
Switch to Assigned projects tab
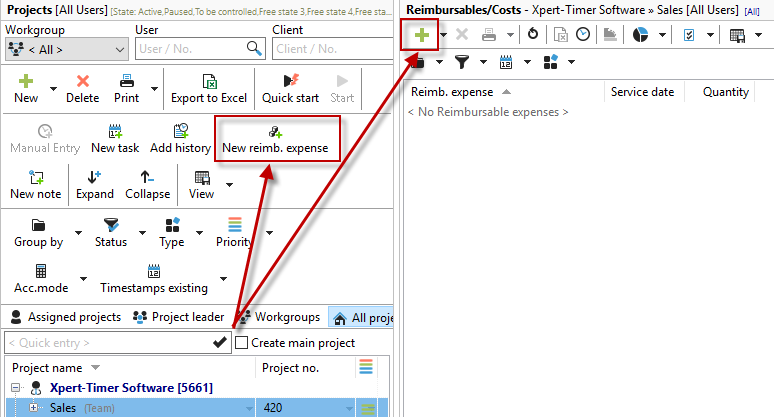(60, 317)
